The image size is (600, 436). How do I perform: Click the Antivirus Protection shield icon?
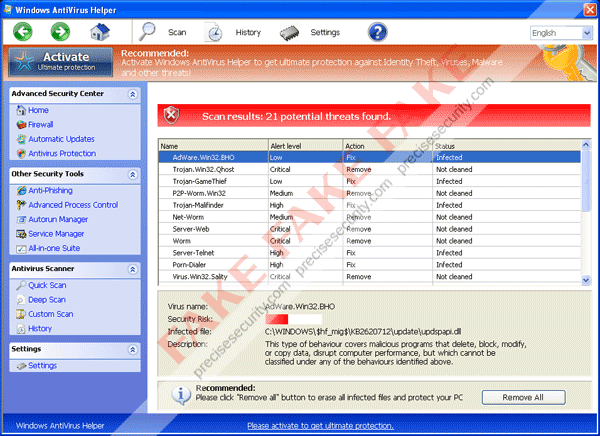[21, 154]
